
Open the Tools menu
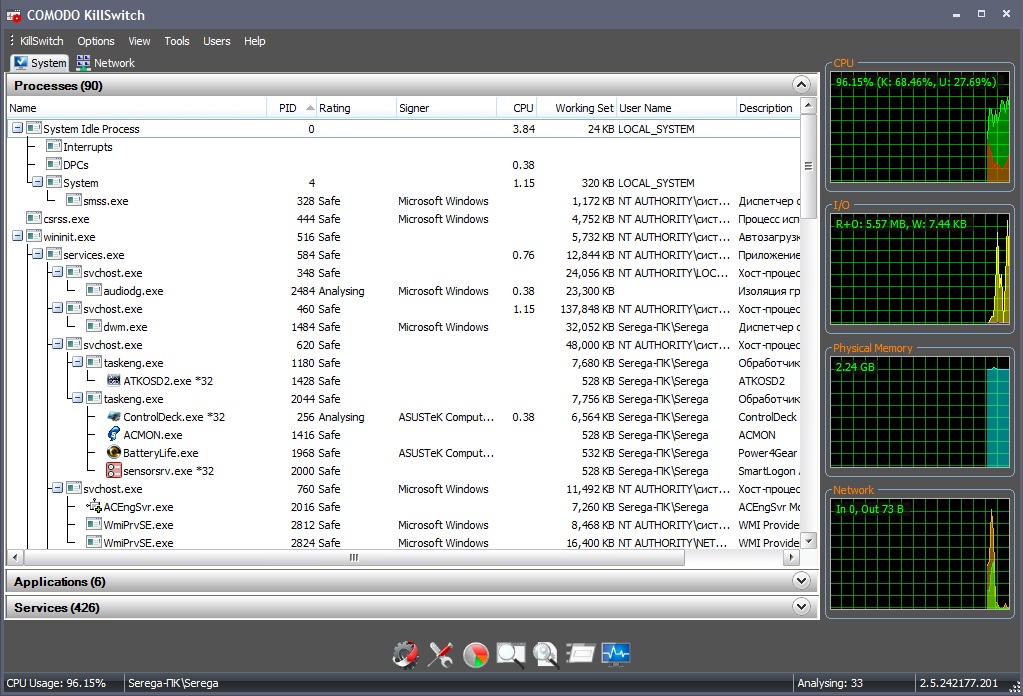click(x=177, y=41)
